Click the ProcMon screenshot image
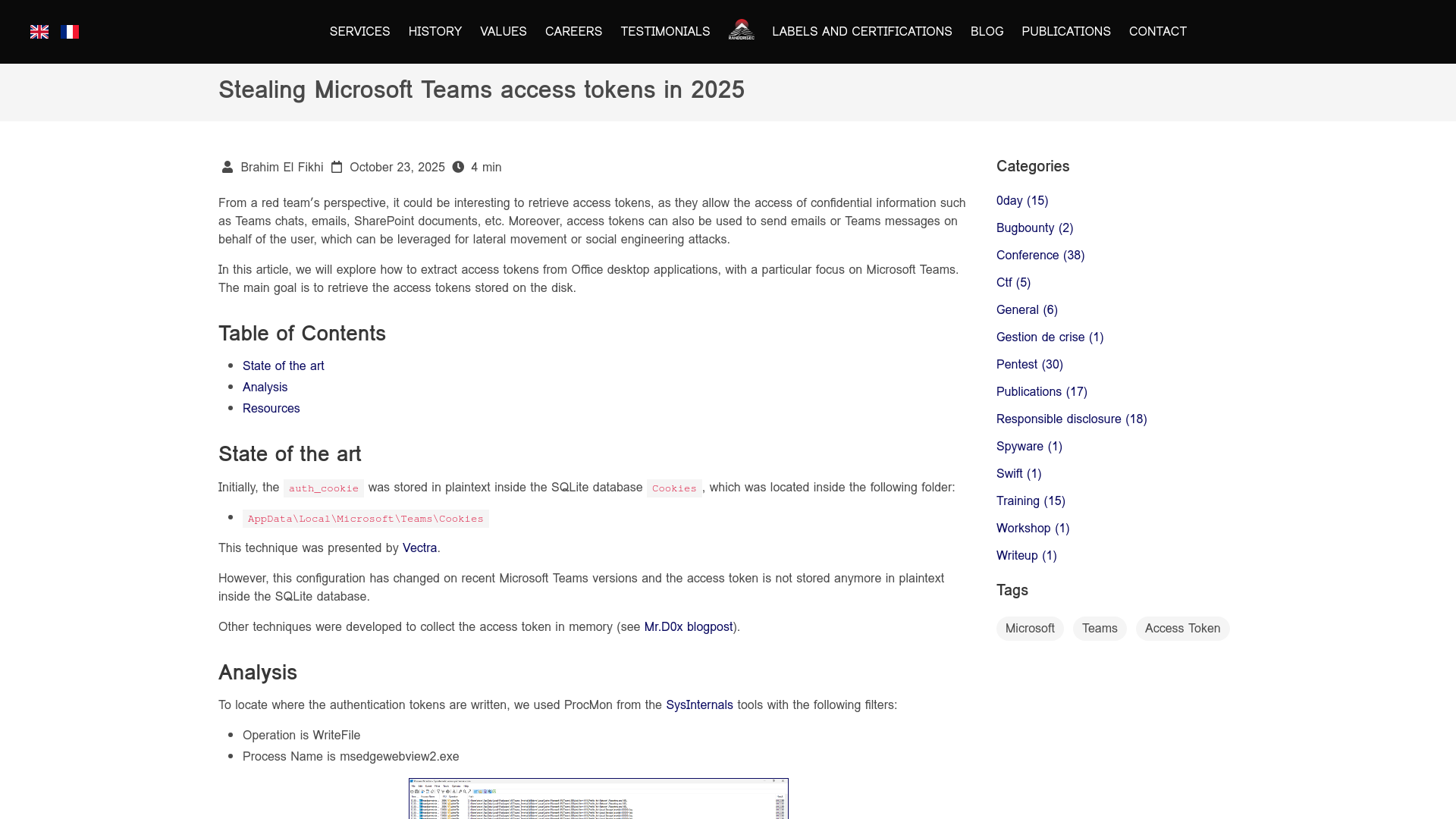The height and width of the screenshot is (819, 1456). tap(598, 799)
